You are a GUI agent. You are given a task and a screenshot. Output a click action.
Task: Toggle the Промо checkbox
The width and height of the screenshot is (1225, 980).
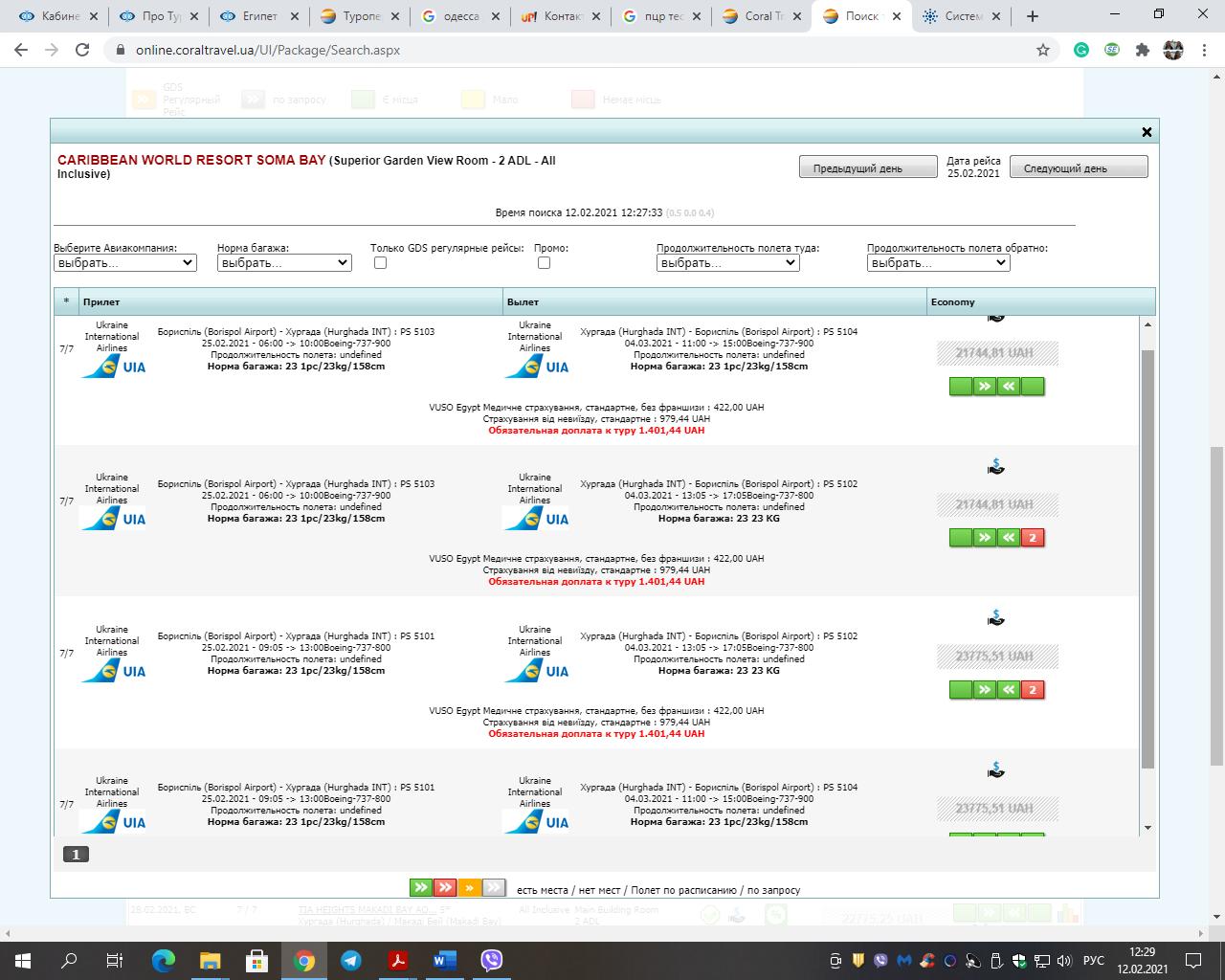544,263
